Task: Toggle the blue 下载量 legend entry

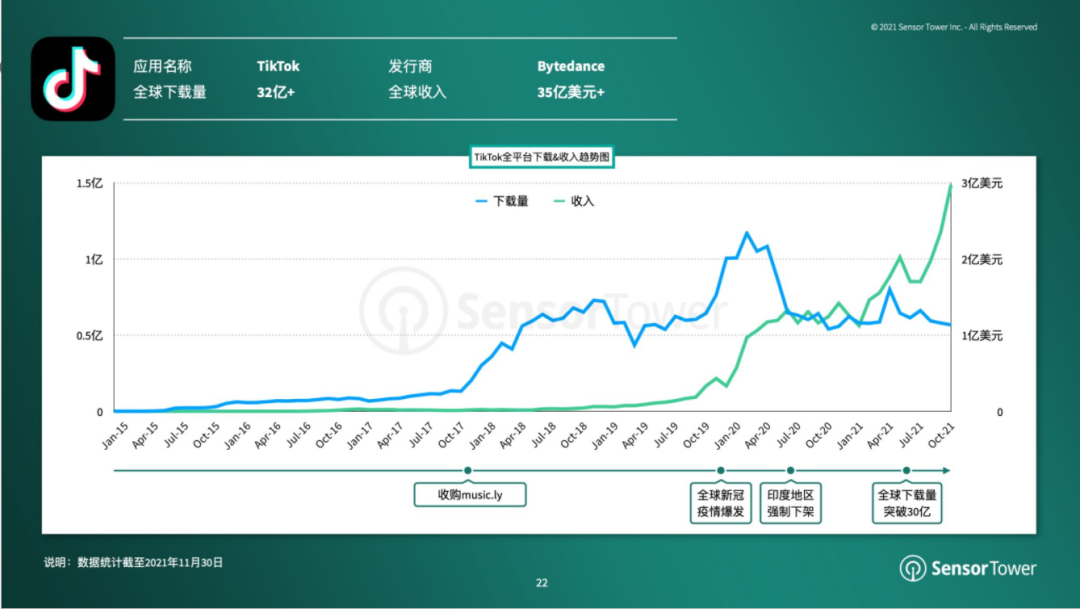Action: coord(502,201)
